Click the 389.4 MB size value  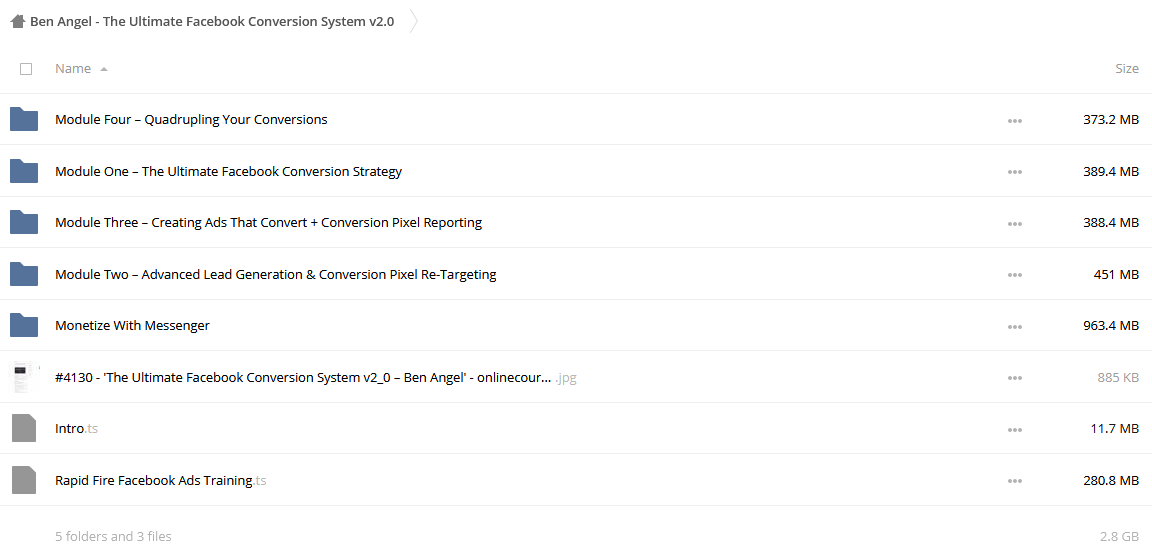pos(1111,171)
